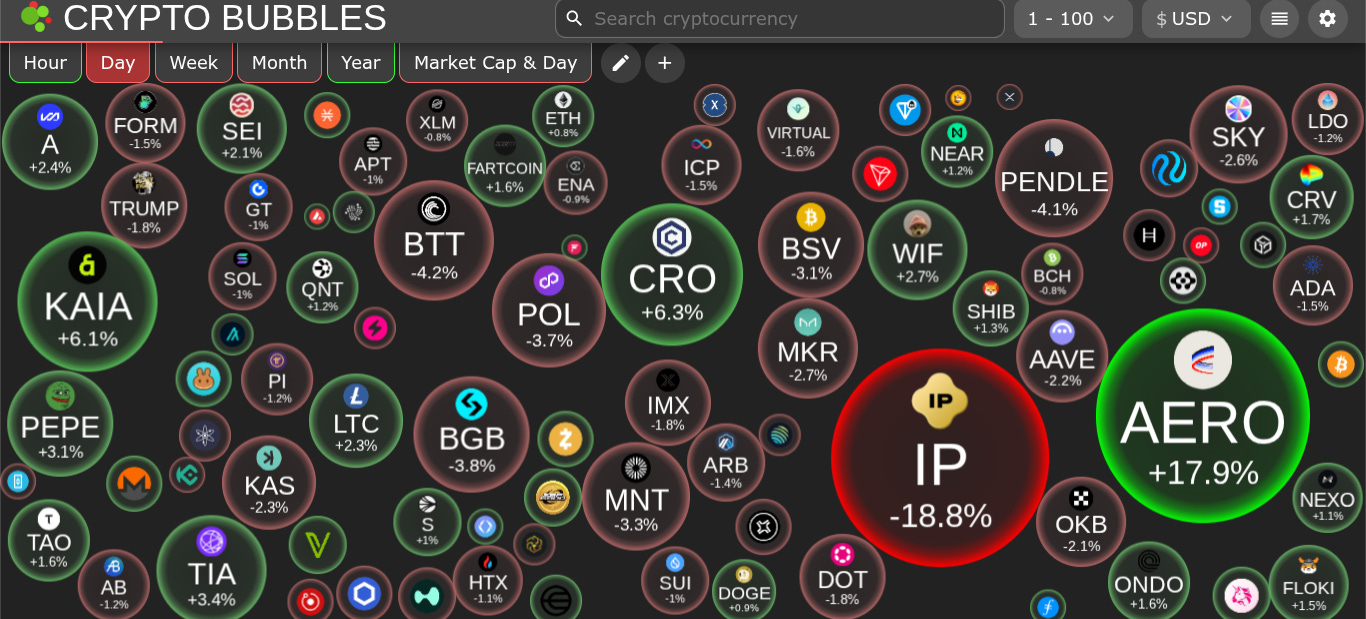Viewport: 1366px width, 619px height.
Task: Click the Search cryptocurrency field
Action: pyautogui.click(x=780, y=19)
